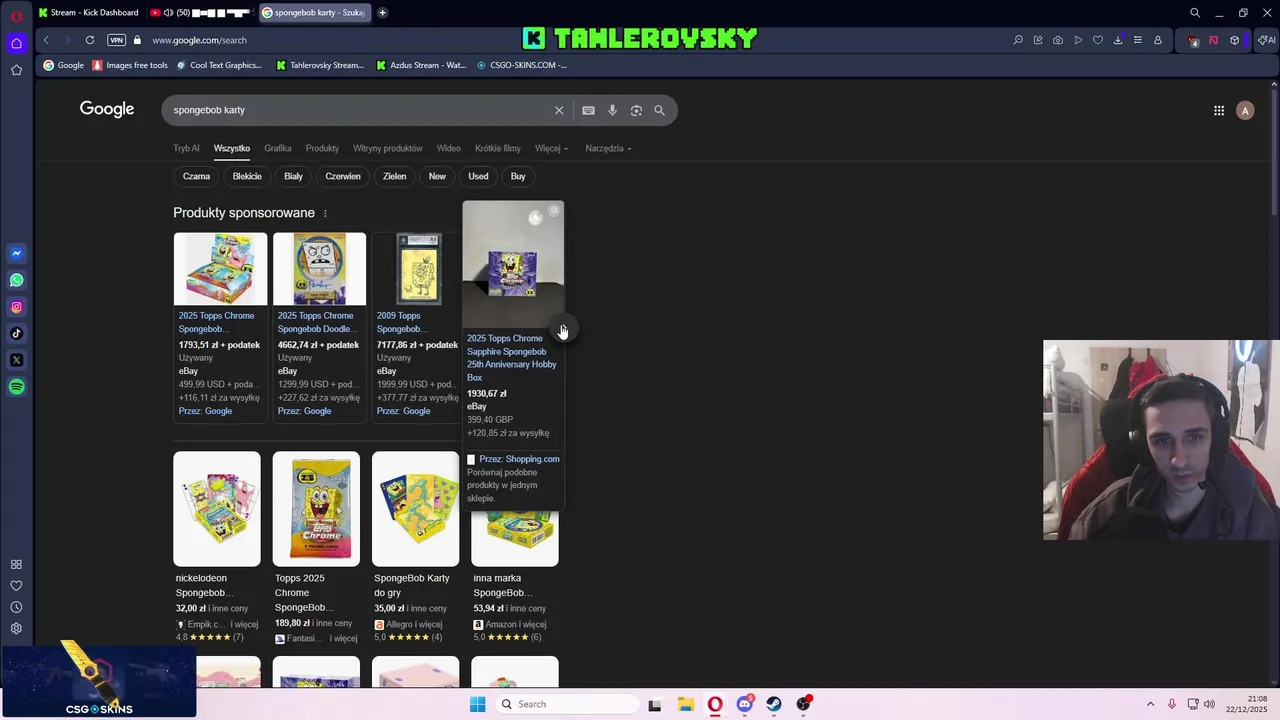Open Steam from the taskbar
This screenshot has width=1280, height=720.
(774, 704)
